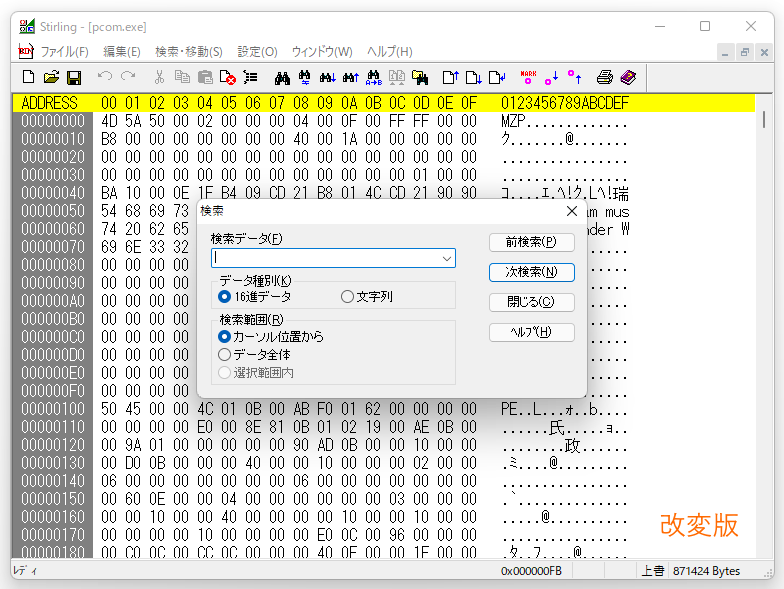Select the 16進データ radio button
Viewport: 784px width, 589px height.
(224, 296)
